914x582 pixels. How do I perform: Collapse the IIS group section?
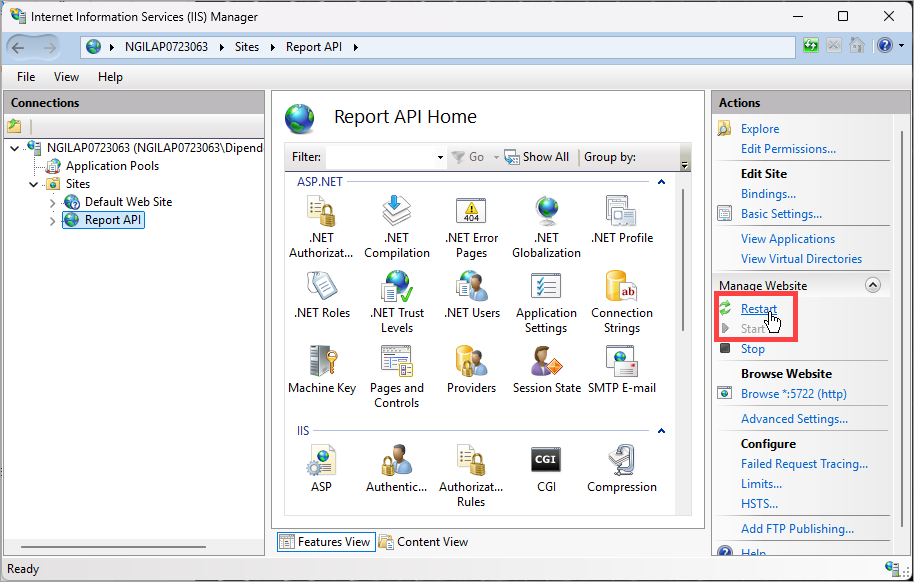pyautogui.click(x=661, y=431)
